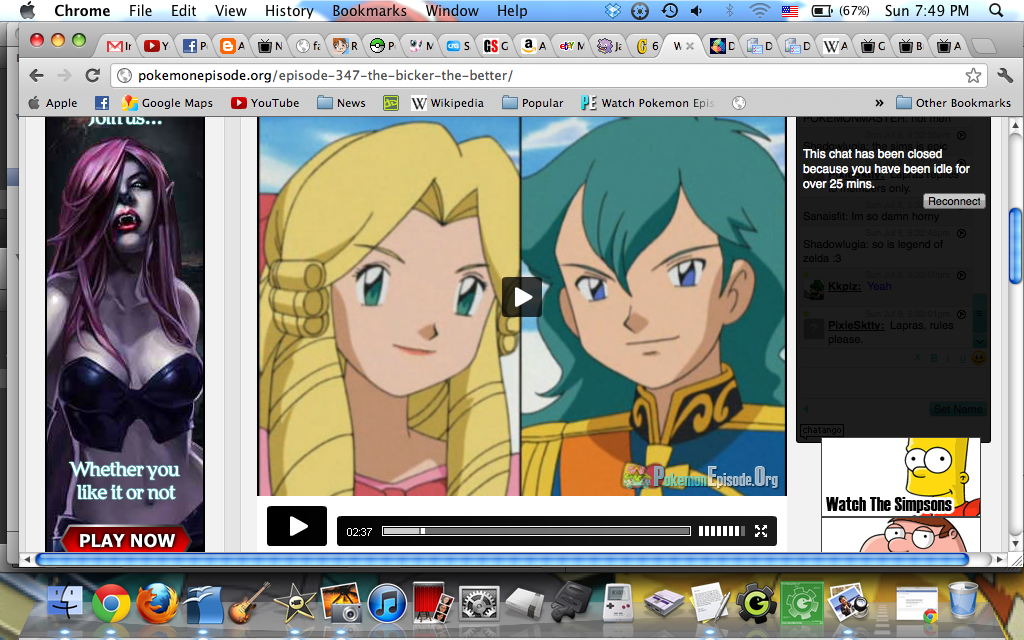Seek on the video progress bar
1024x640 pixels.
536,531
